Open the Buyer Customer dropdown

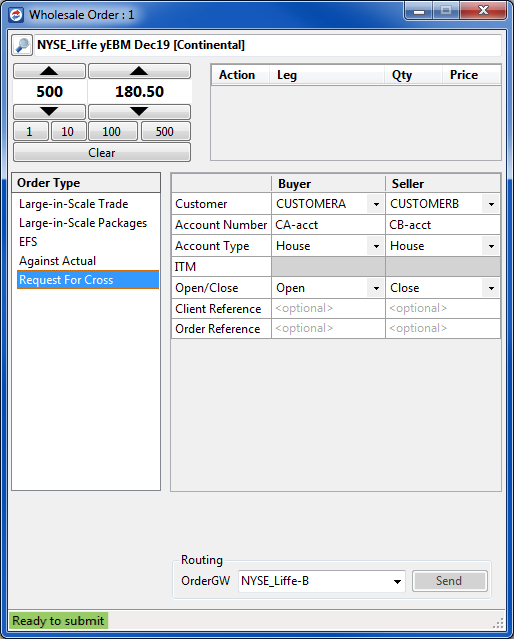point(376,204)
